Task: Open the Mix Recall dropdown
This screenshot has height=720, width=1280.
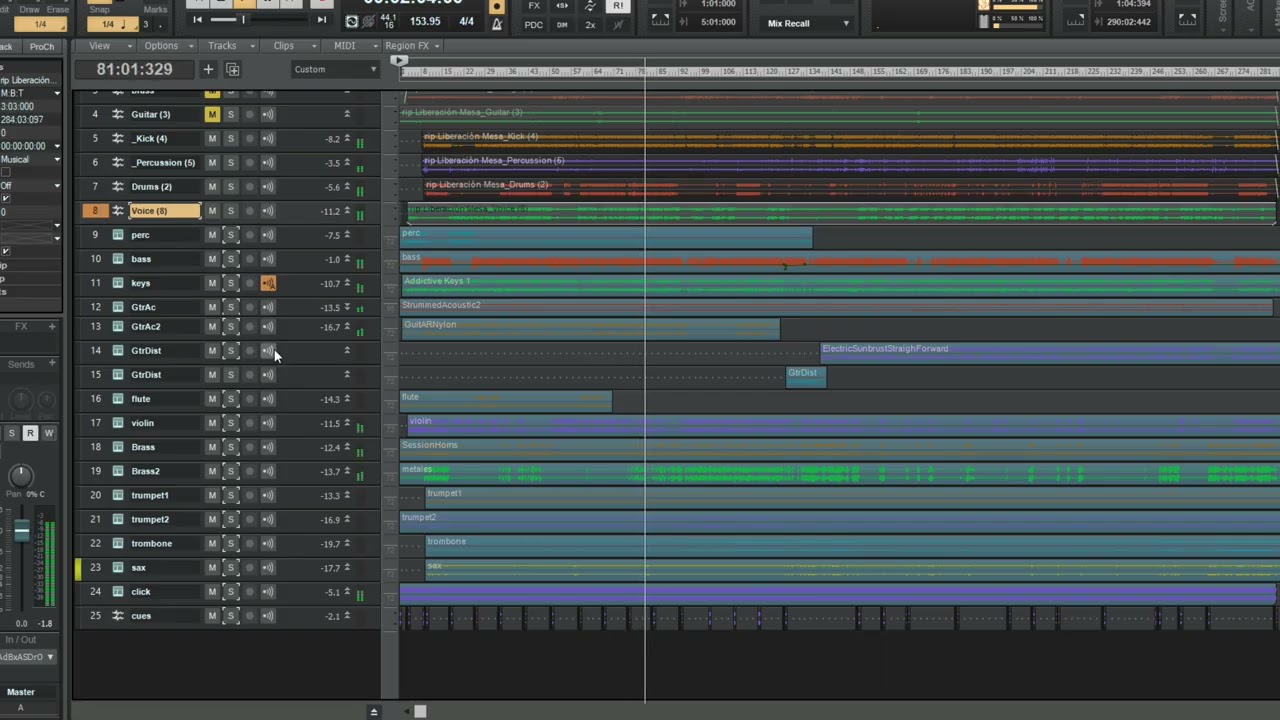Action: 808,23
